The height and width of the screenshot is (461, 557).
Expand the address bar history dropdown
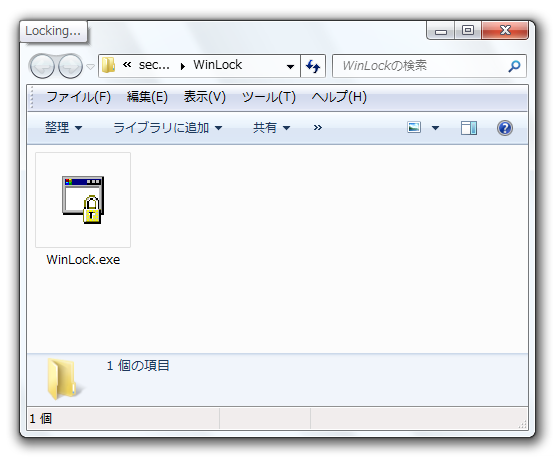(290, 66)
